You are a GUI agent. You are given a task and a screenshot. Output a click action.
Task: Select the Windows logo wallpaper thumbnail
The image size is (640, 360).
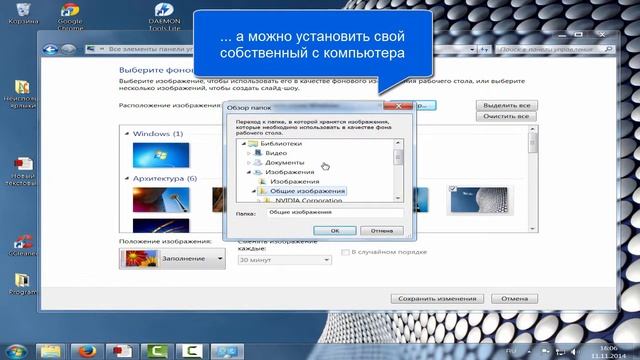[161, 155]
